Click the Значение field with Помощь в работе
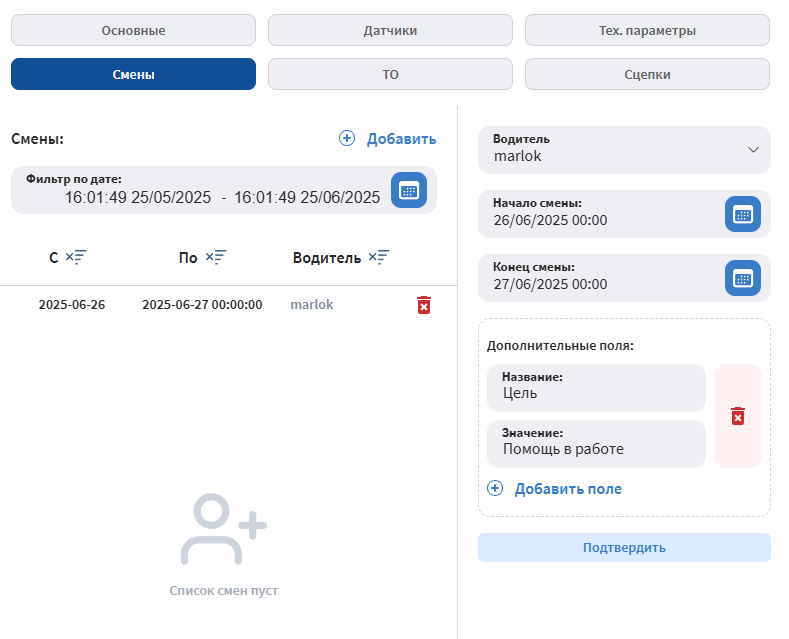The image size is (789, 639). coord(596,442)
